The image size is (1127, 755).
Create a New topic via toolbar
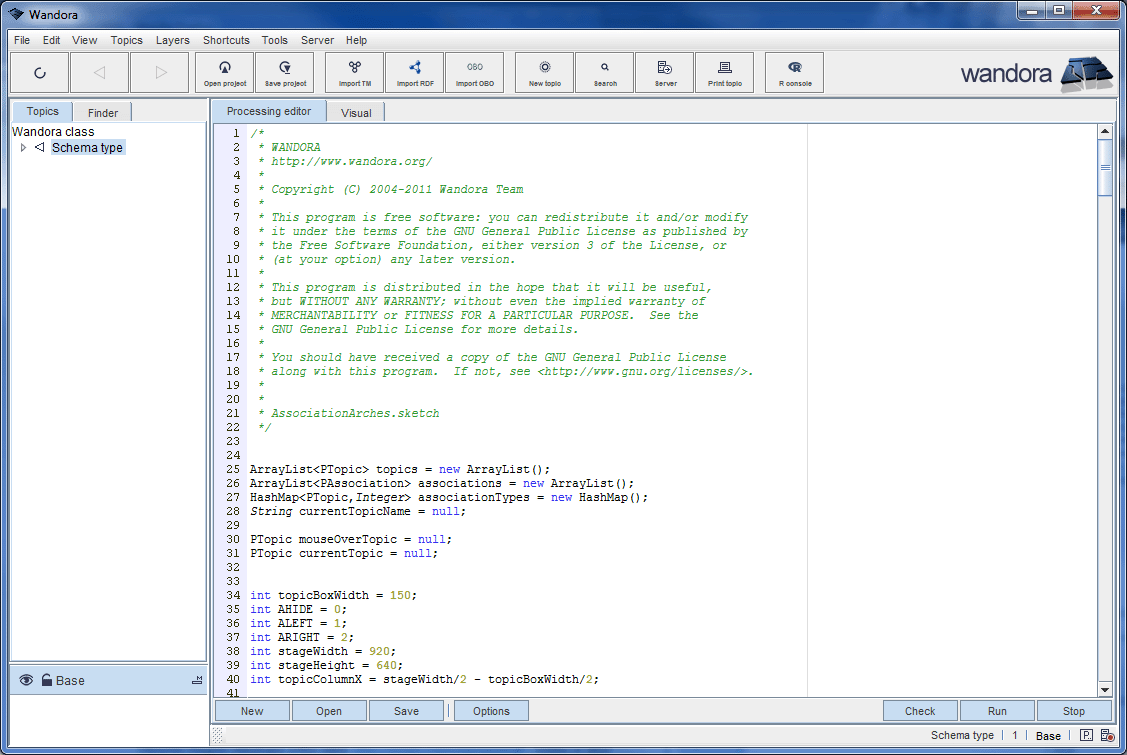pos(543,72)
